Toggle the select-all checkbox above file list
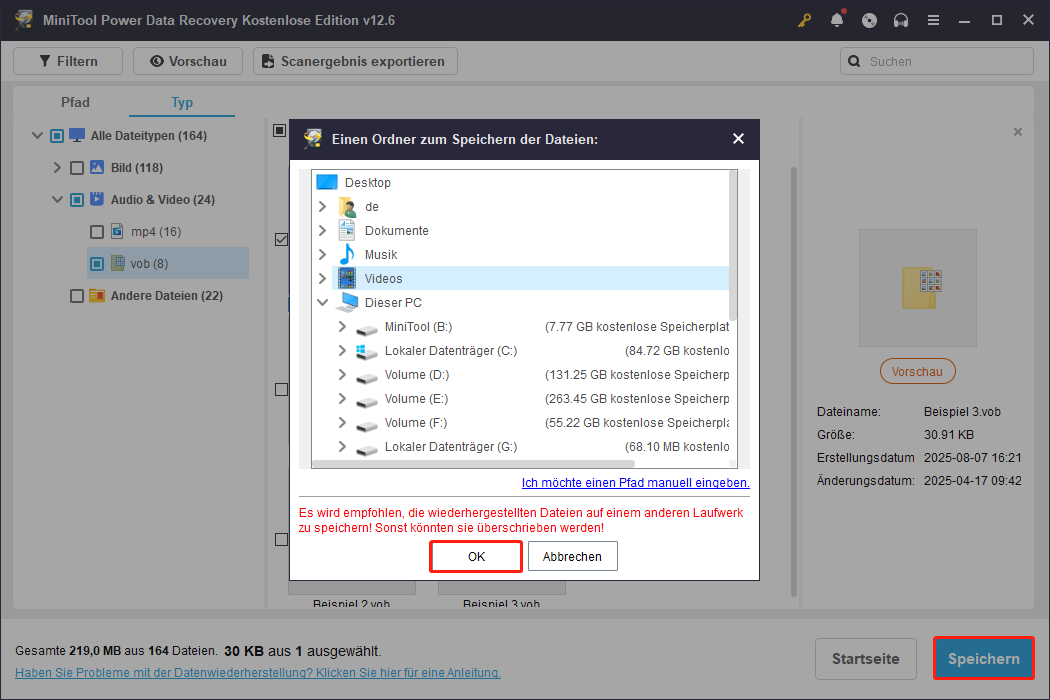This screenshot has width=1050, height=700. (280, 130)
